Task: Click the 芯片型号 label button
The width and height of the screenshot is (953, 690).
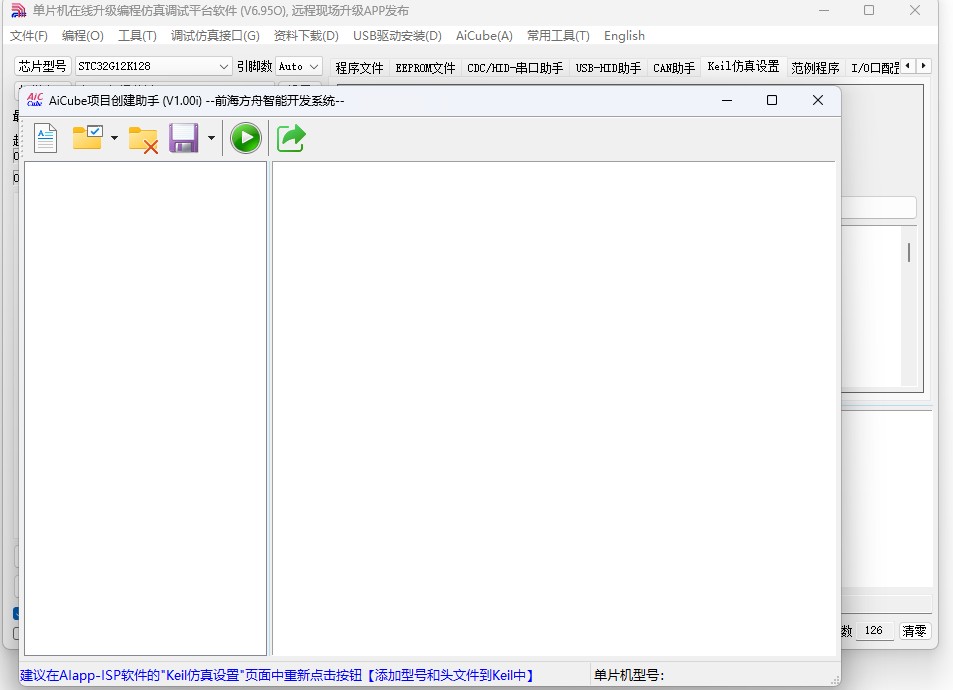Action: click(x=43, y=66)
